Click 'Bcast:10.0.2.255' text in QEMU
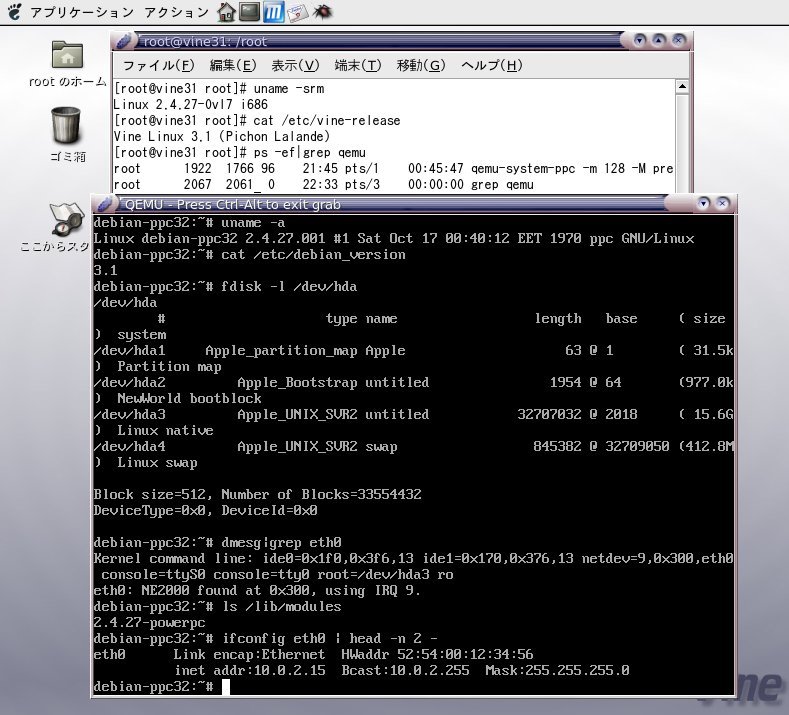This screenshot has width=789, height=715. pos(405,671)
